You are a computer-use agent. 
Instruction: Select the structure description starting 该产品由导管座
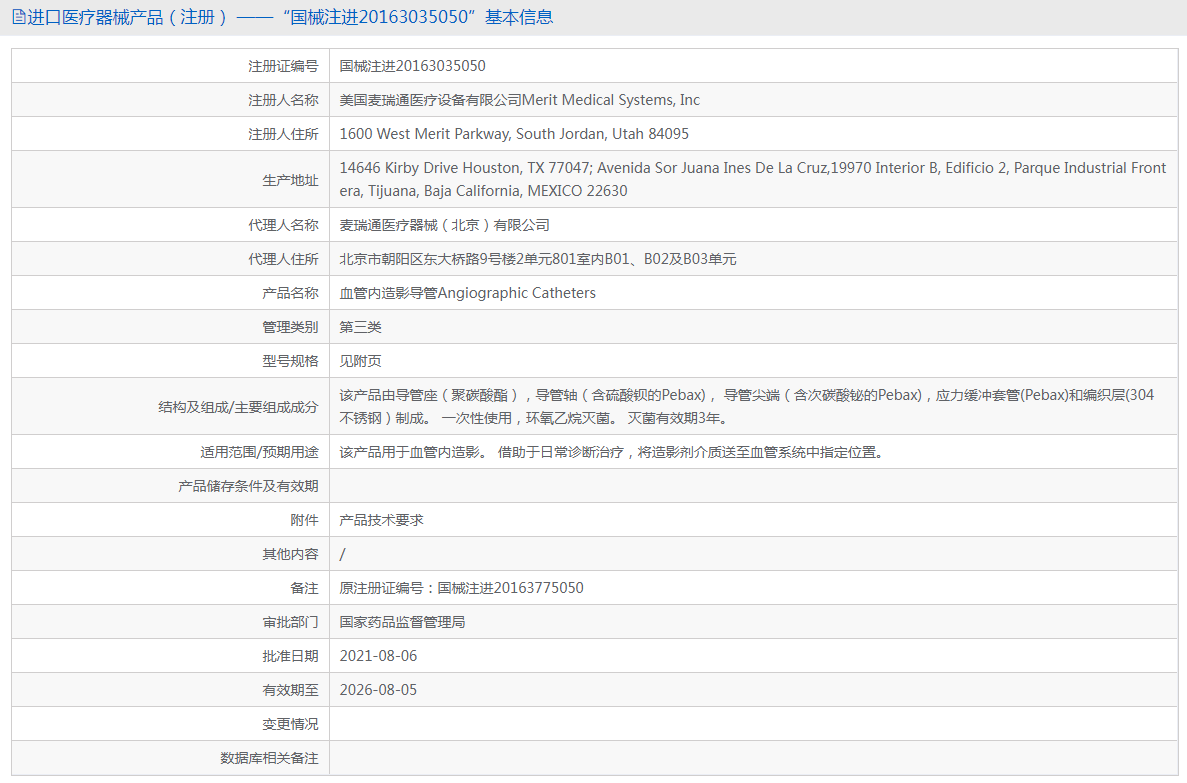click(x=746, y=407)
